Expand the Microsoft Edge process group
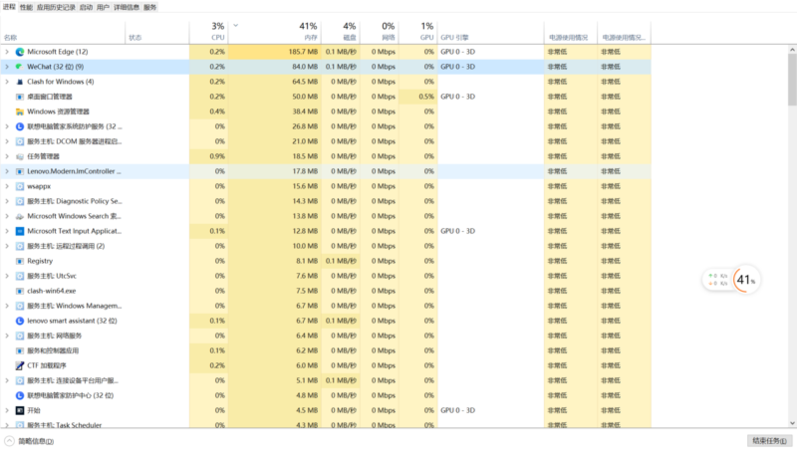Image resolution: width=797 pixels, height=454 pixels. click(7, 51)
